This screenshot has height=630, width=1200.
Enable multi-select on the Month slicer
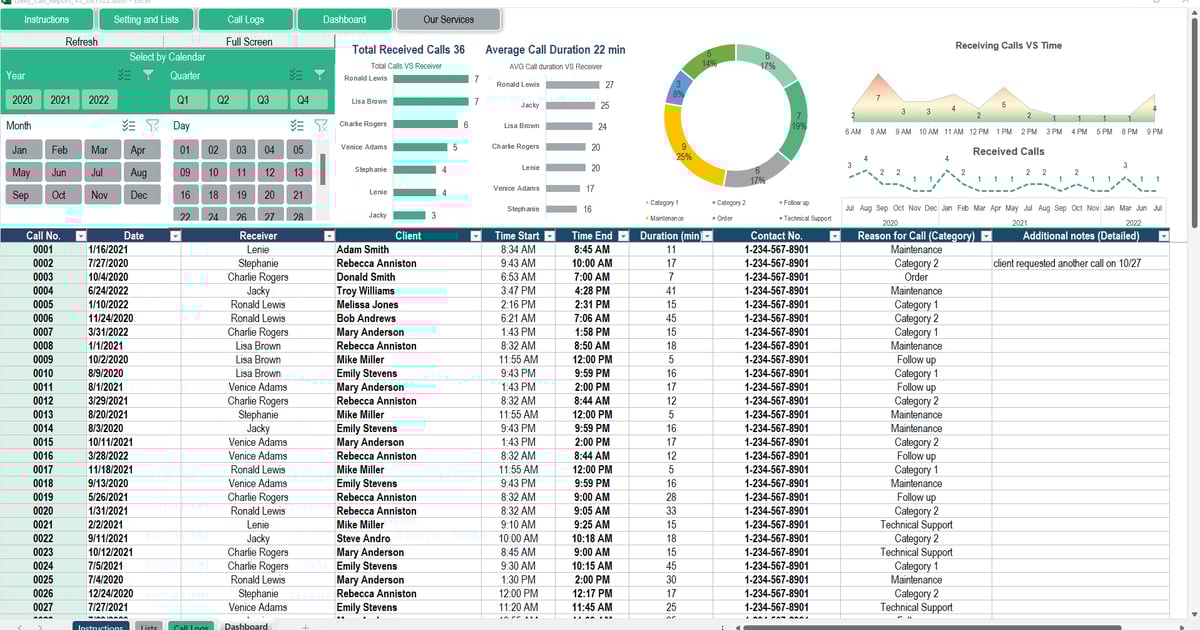tap(127, 125)
